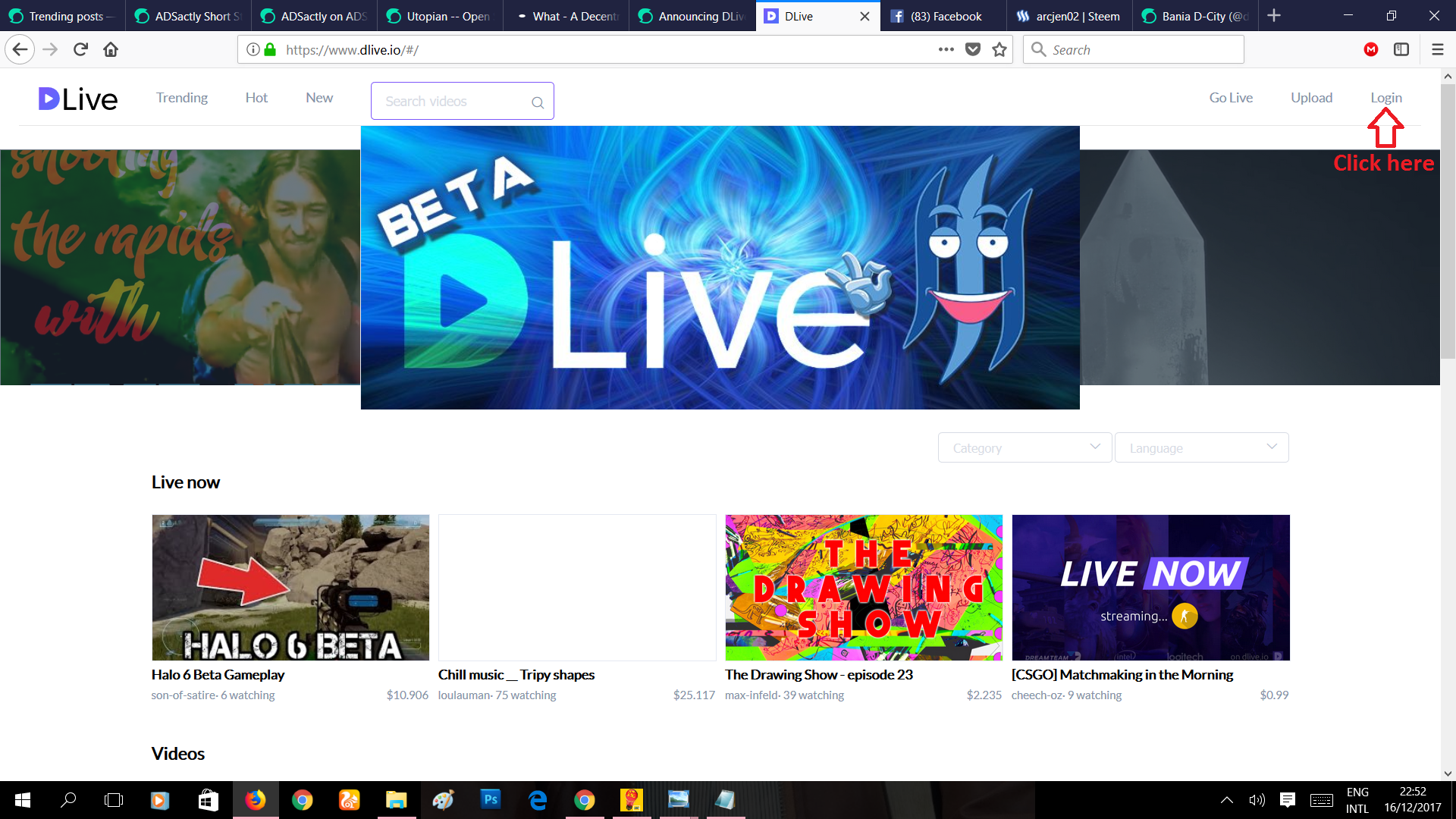Open Microsoft Edge from the taskbar
The image size is (1456, 819).
(538, 800)
